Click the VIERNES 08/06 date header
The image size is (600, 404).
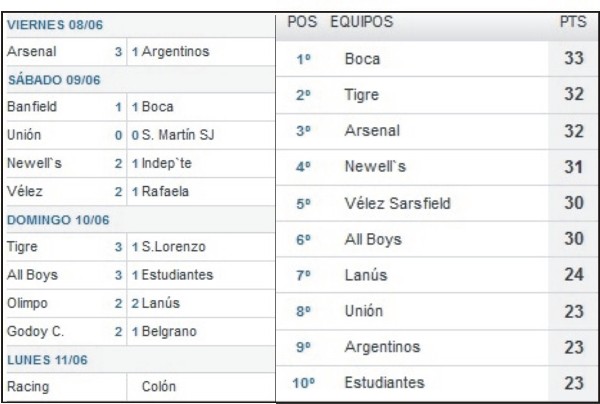point(56,23)
